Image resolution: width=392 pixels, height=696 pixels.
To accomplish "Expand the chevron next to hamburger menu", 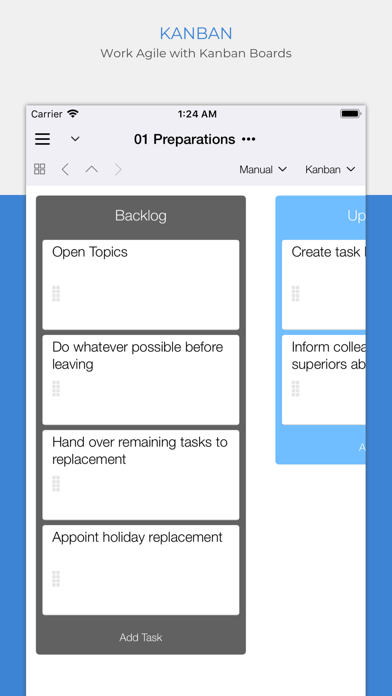I will click(x=75, y=139).
